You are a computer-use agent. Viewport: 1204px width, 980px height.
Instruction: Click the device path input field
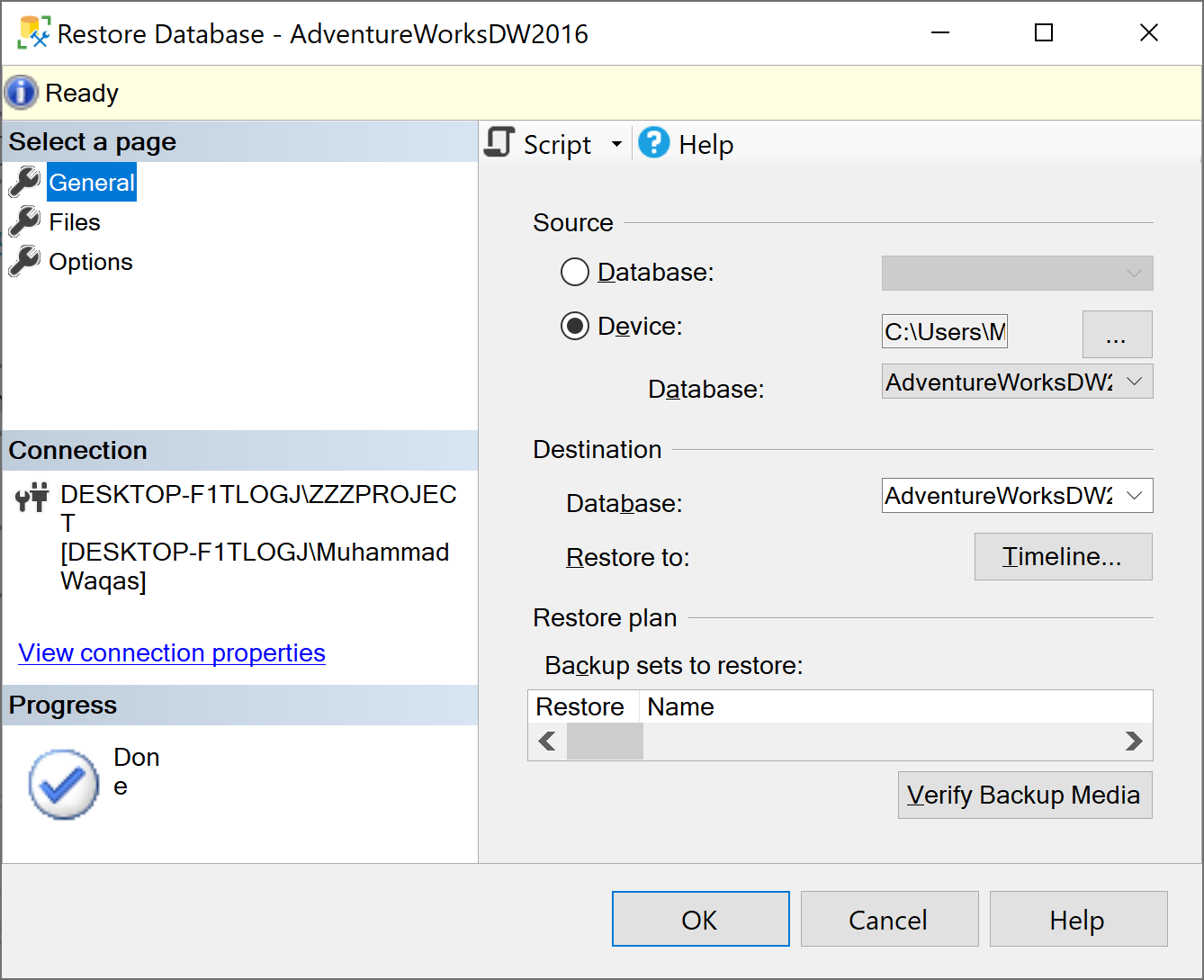pyautogui.click(x=945, y=331)
